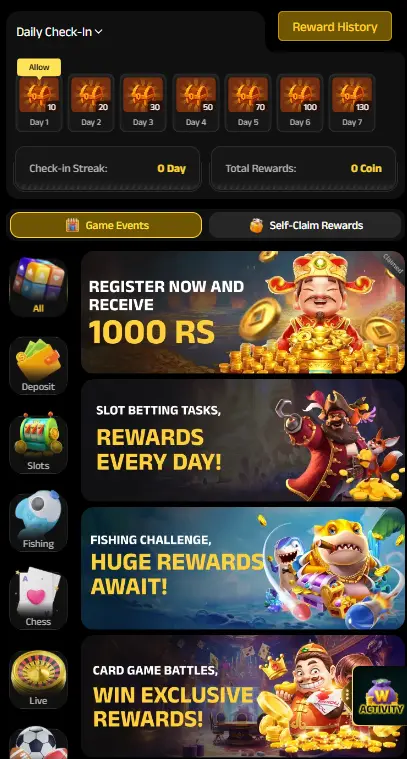Select the Live roulette category
The image size is (407, 759).
[38, 680]
